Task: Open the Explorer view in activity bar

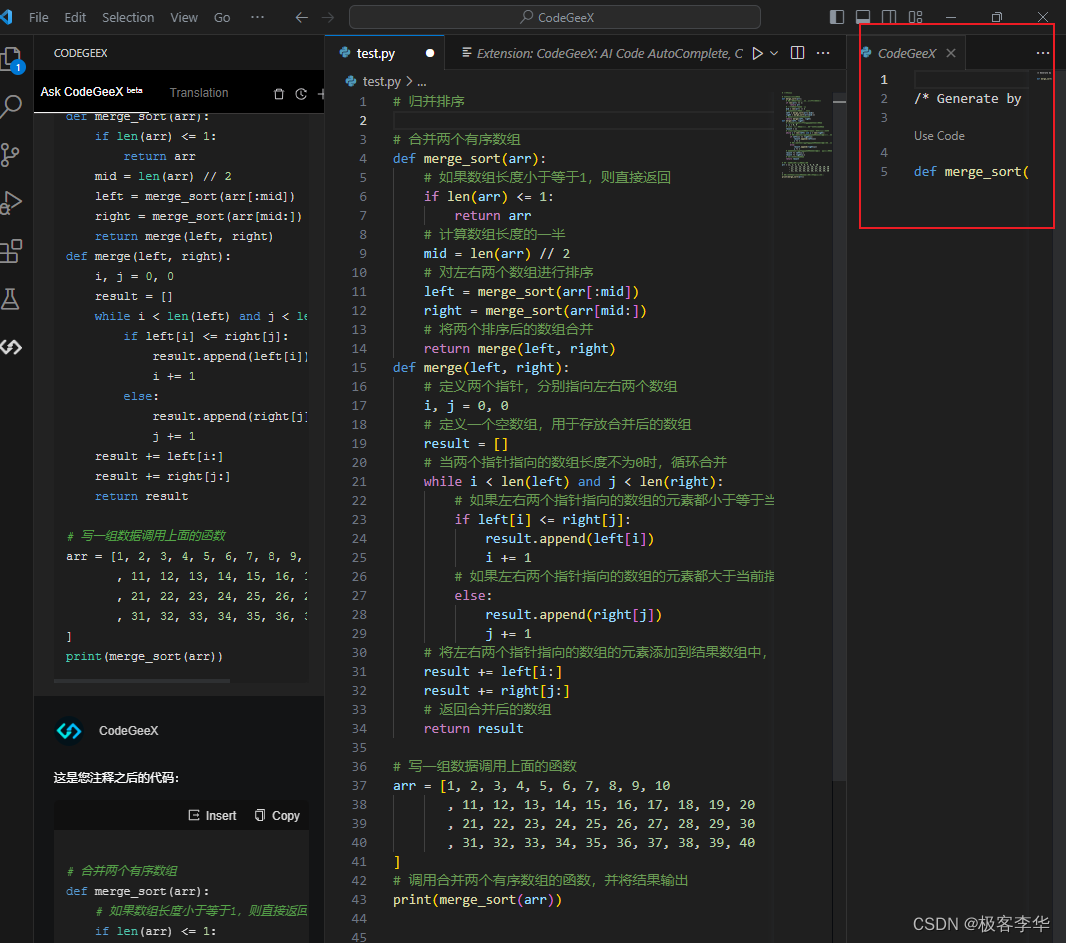Action: 12,58
